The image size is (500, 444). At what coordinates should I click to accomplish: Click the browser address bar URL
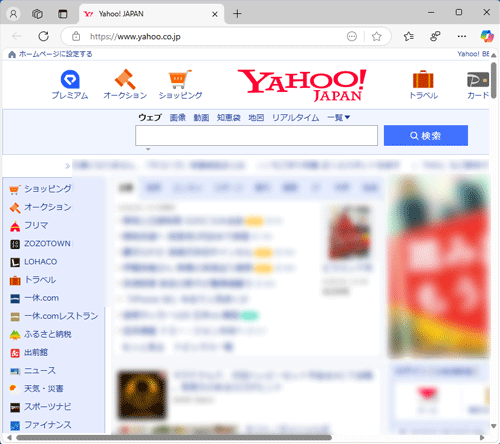coord(135,36)
